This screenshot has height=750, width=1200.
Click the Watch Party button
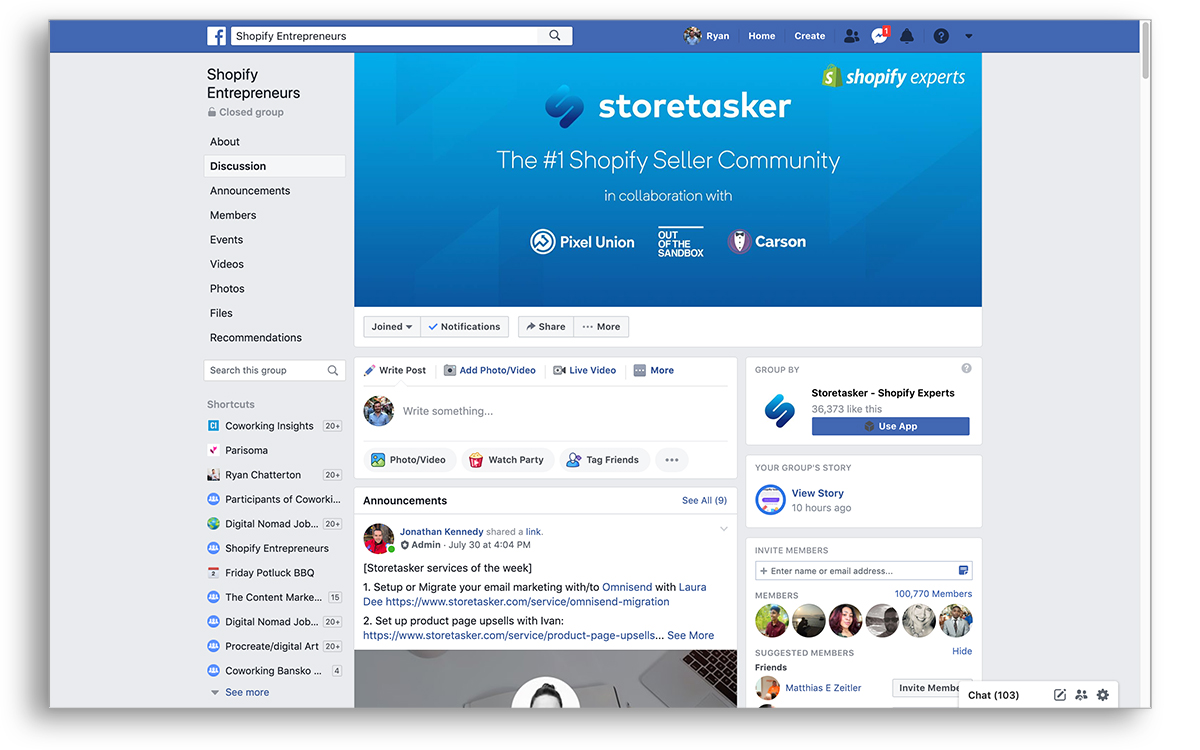point(507,460)
